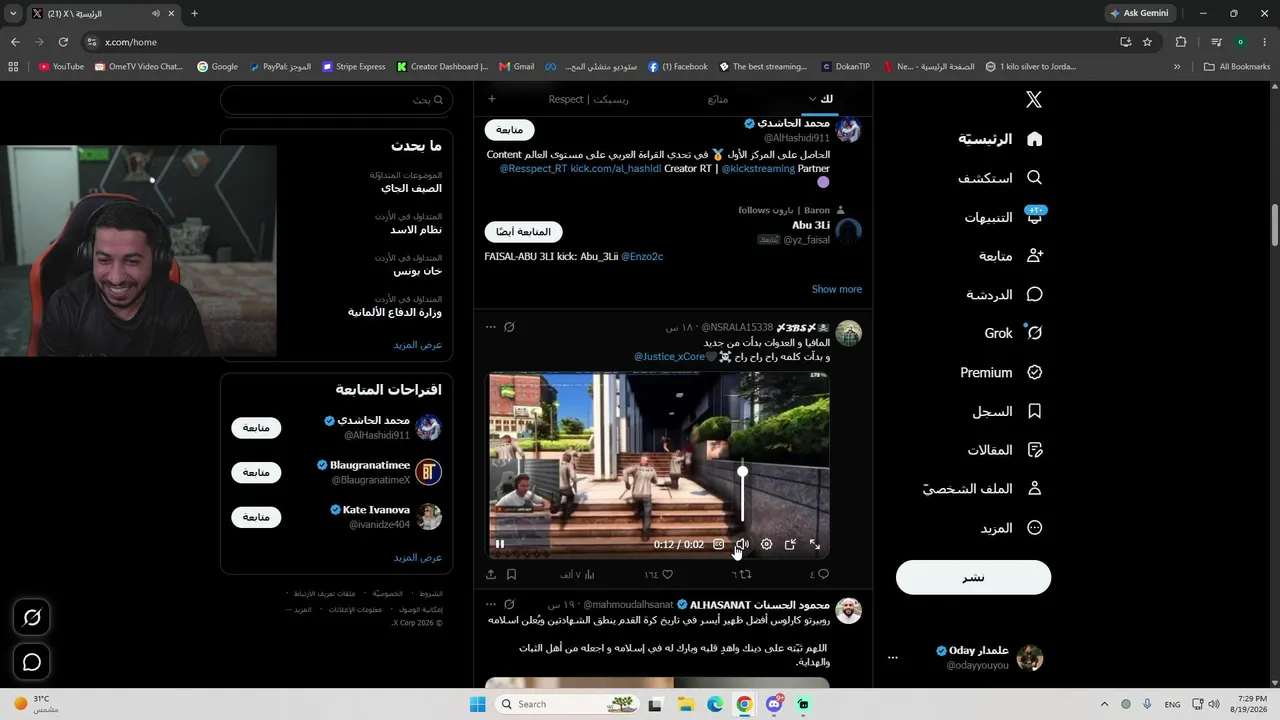Open Premium from the sidebar
The width and height of the screenshot is (1280, 720).
click(x=1001, y=372)
